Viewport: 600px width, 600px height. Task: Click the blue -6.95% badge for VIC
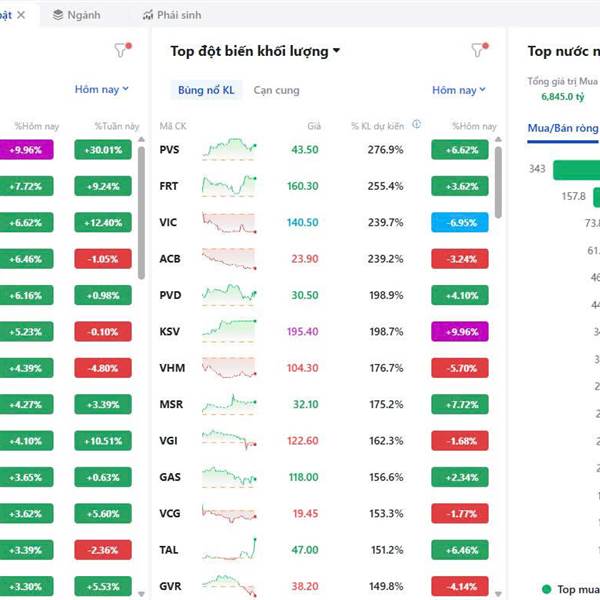pos(460,222)
